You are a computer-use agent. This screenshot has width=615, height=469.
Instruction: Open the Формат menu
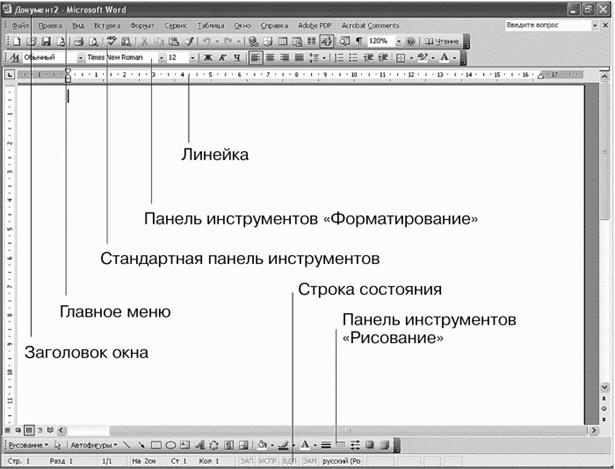142,26
